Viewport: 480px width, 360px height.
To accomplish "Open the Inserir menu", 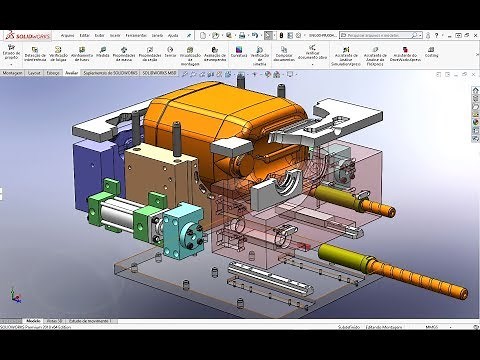I will [x=115, y=35].
